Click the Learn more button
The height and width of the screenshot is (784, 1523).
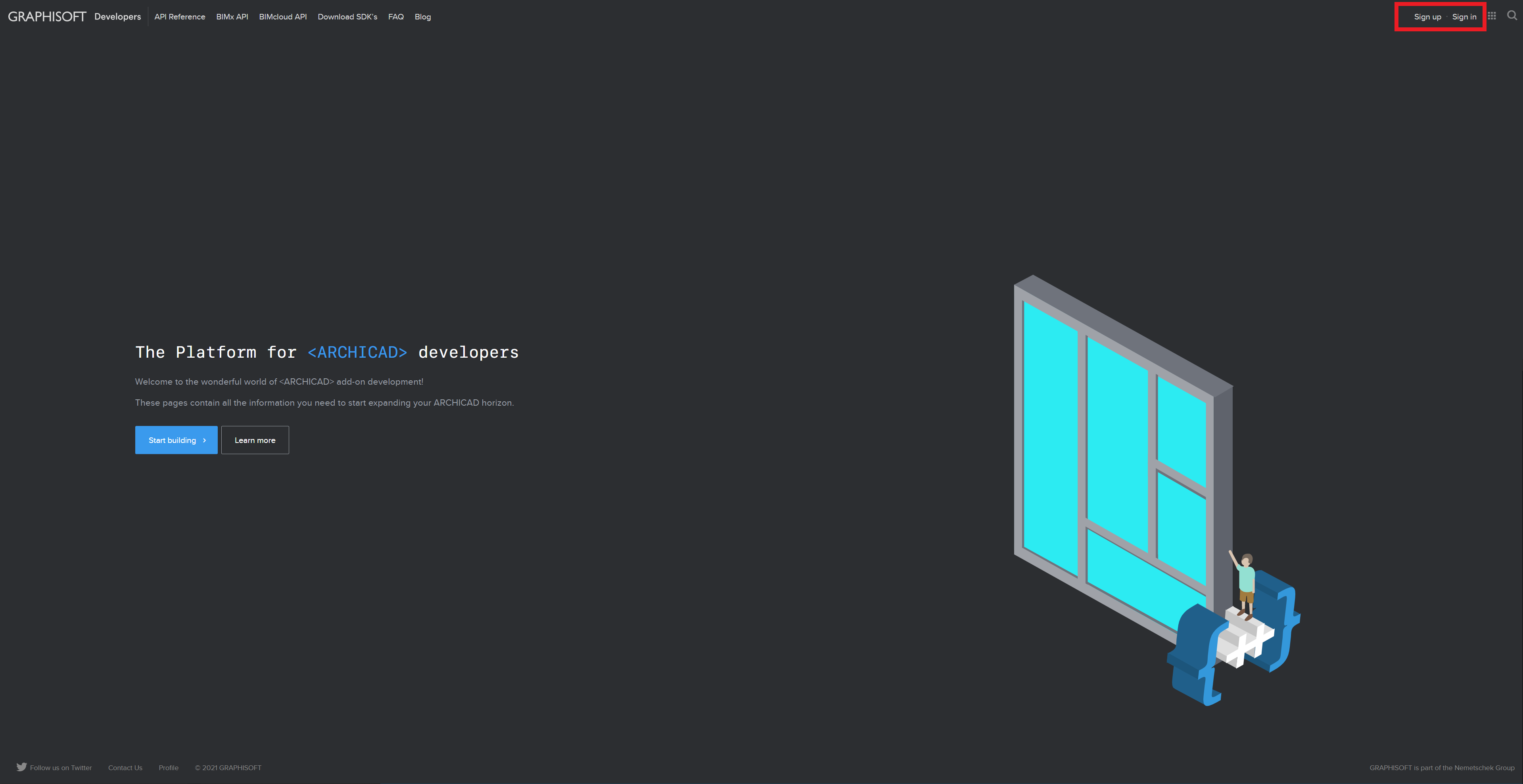[255, 440]
